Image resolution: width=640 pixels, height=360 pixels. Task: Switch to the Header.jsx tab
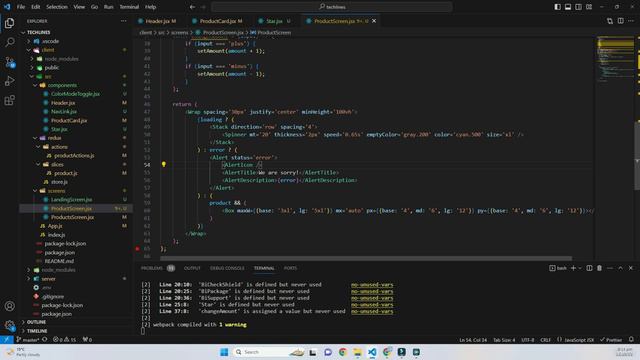coord(157,21)
